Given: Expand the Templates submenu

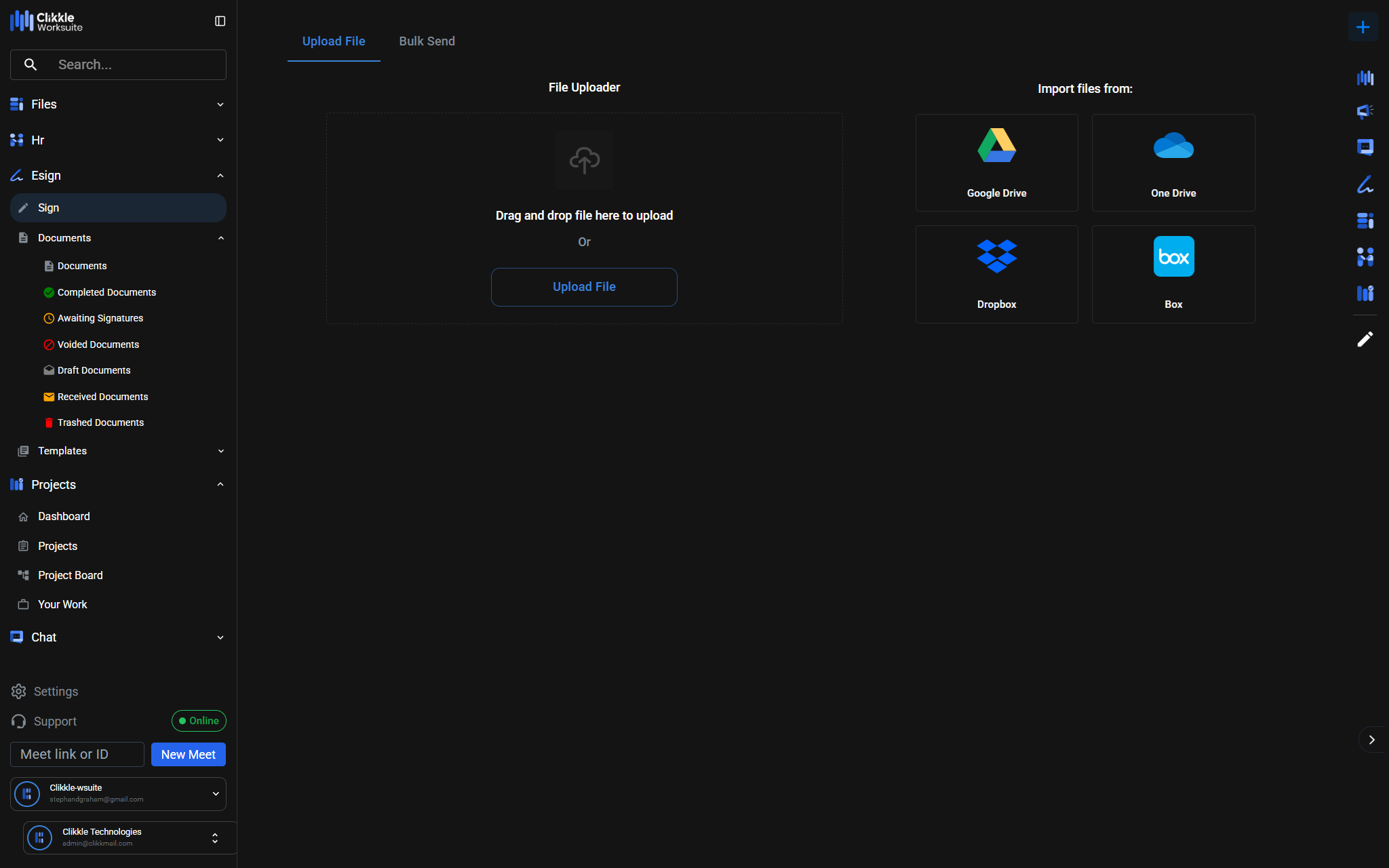Looking at the screenshot, I should [x=220, y=451].
